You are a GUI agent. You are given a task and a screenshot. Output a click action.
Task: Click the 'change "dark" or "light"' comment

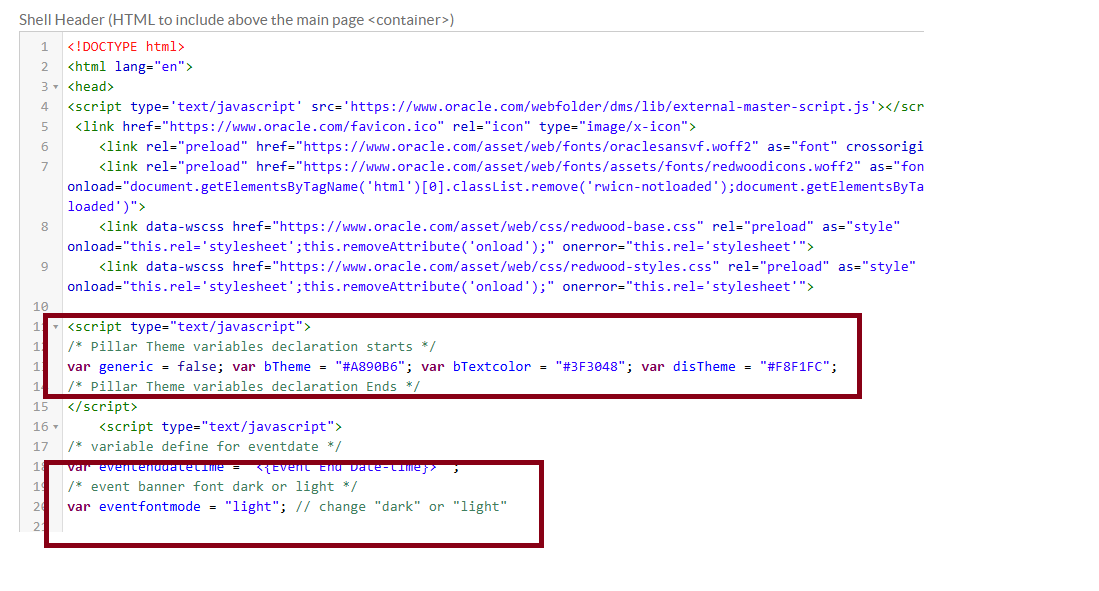(401, 507)
